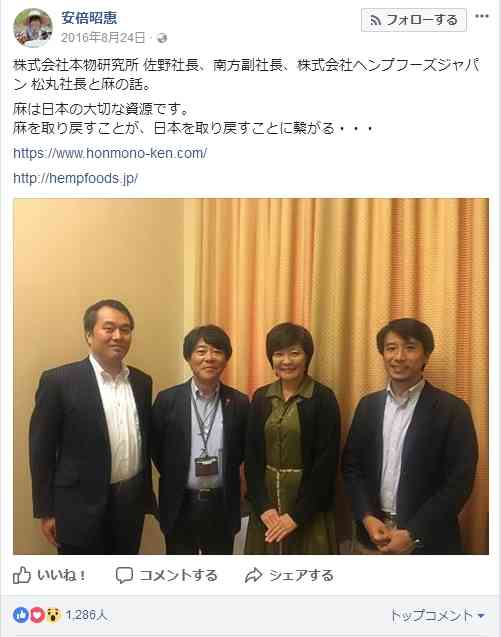The image size is (501, 637).
Task: Click the blue like reaction icon
Action: pyautogui.click(x=21, y=615)
